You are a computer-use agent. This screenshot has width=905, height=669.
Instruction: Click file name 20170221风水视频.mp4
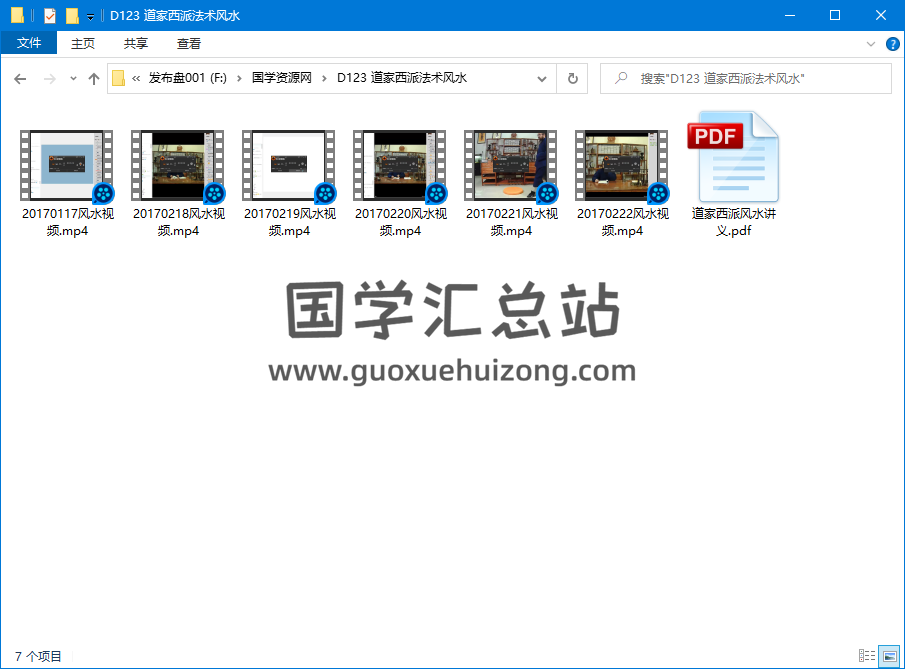coord(511,222)
